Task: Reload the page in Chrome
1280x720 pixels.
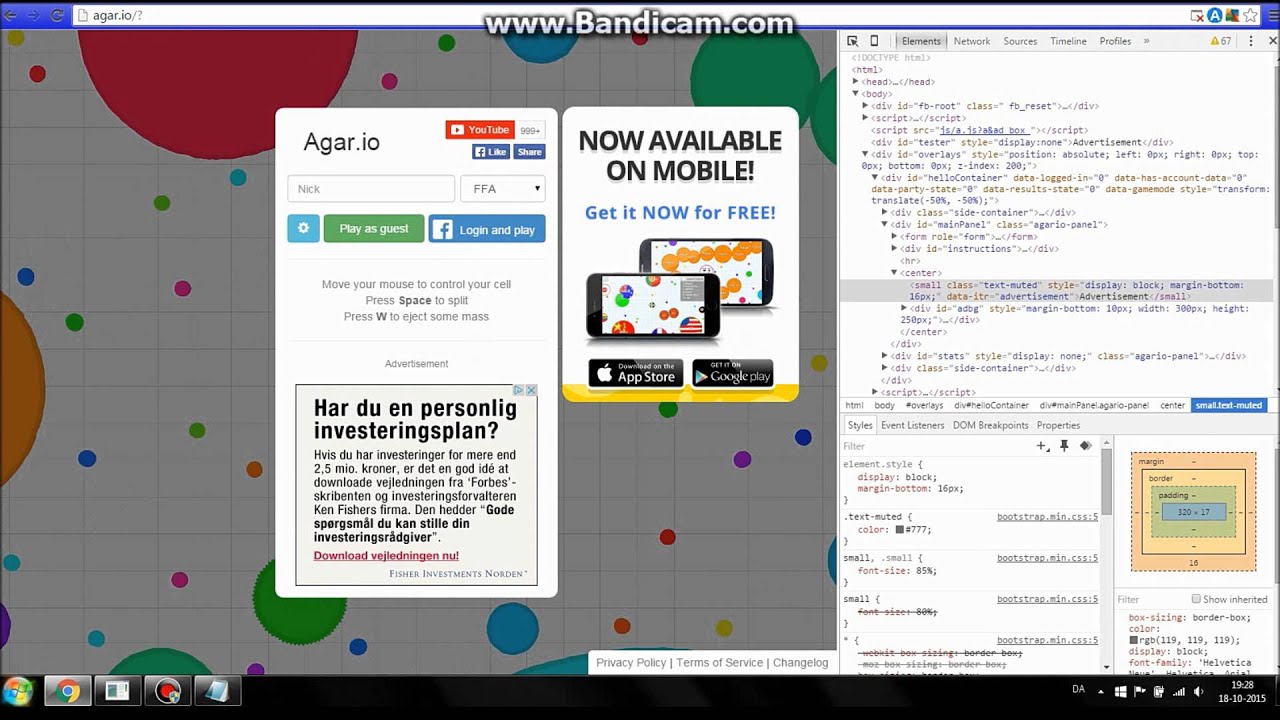Action: 57,15
